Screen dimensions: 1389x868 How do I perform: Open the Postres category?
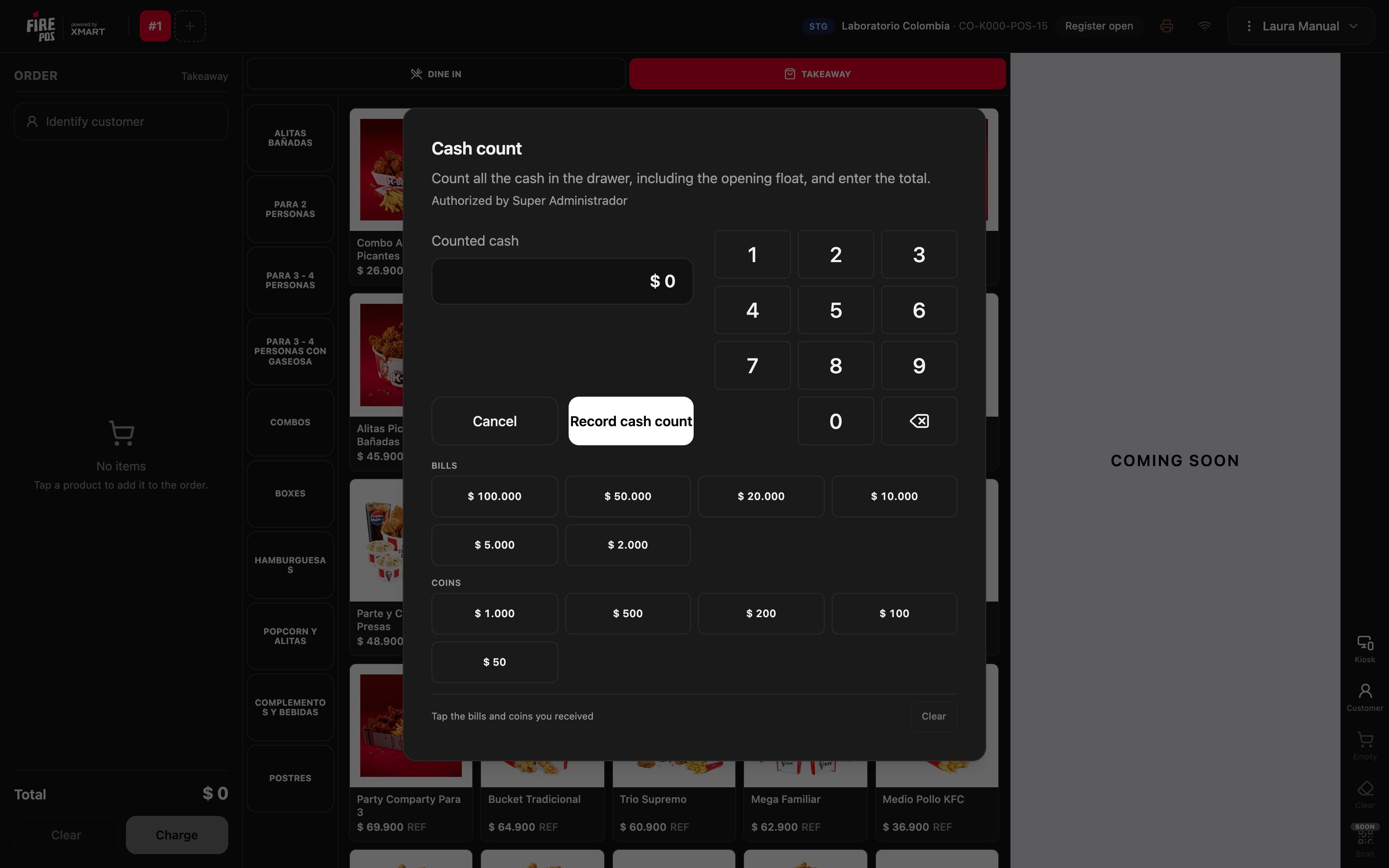coord(290,779)
